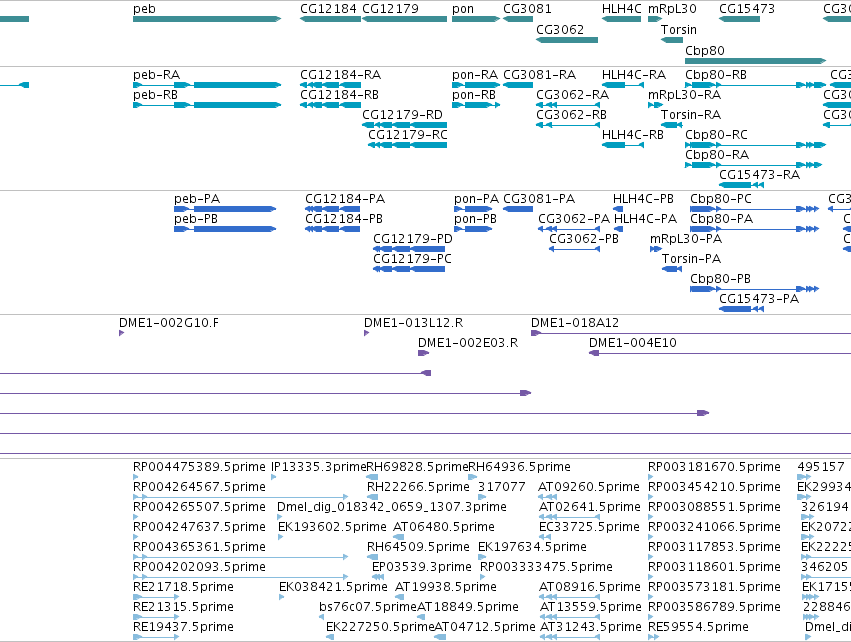Click the CG3081-RA transcript

coord(518,85)
